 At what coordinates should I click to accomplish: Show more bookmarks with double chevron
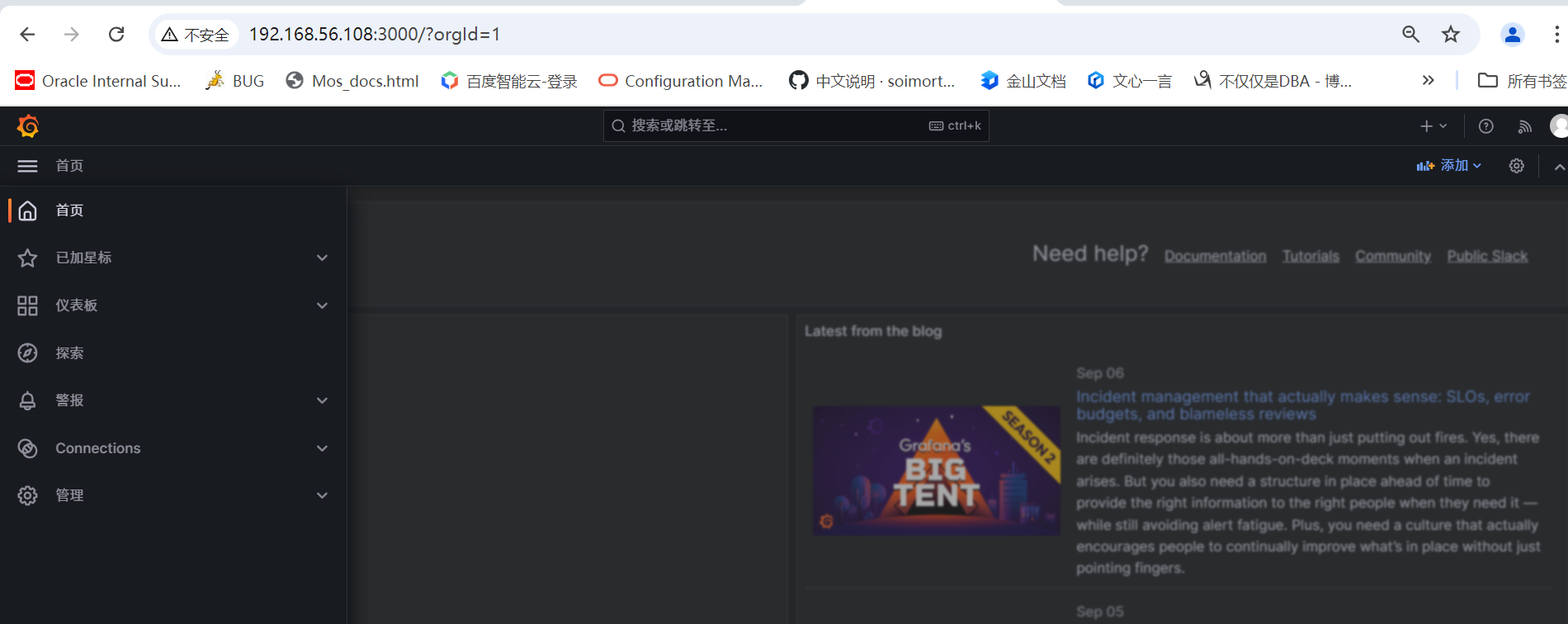(1429, 80)
